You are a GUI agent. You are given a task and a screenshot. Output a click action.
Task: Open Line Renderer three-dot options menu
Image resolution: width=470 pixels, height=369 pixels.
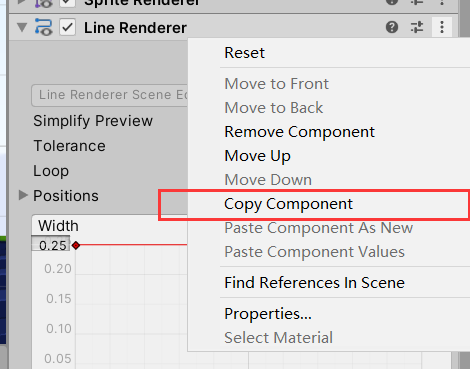tap(442, 27)
